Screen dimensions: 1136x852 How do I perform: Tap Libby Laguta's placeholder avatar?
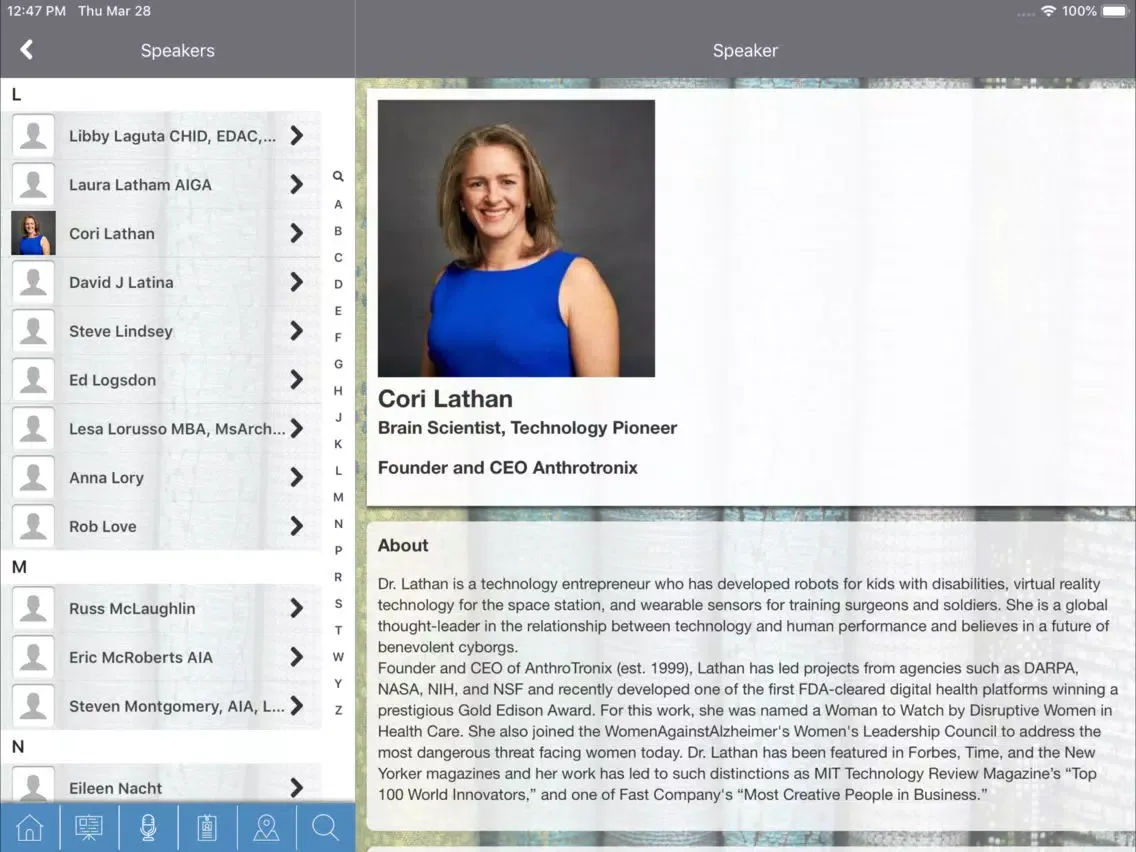[33, 135]
